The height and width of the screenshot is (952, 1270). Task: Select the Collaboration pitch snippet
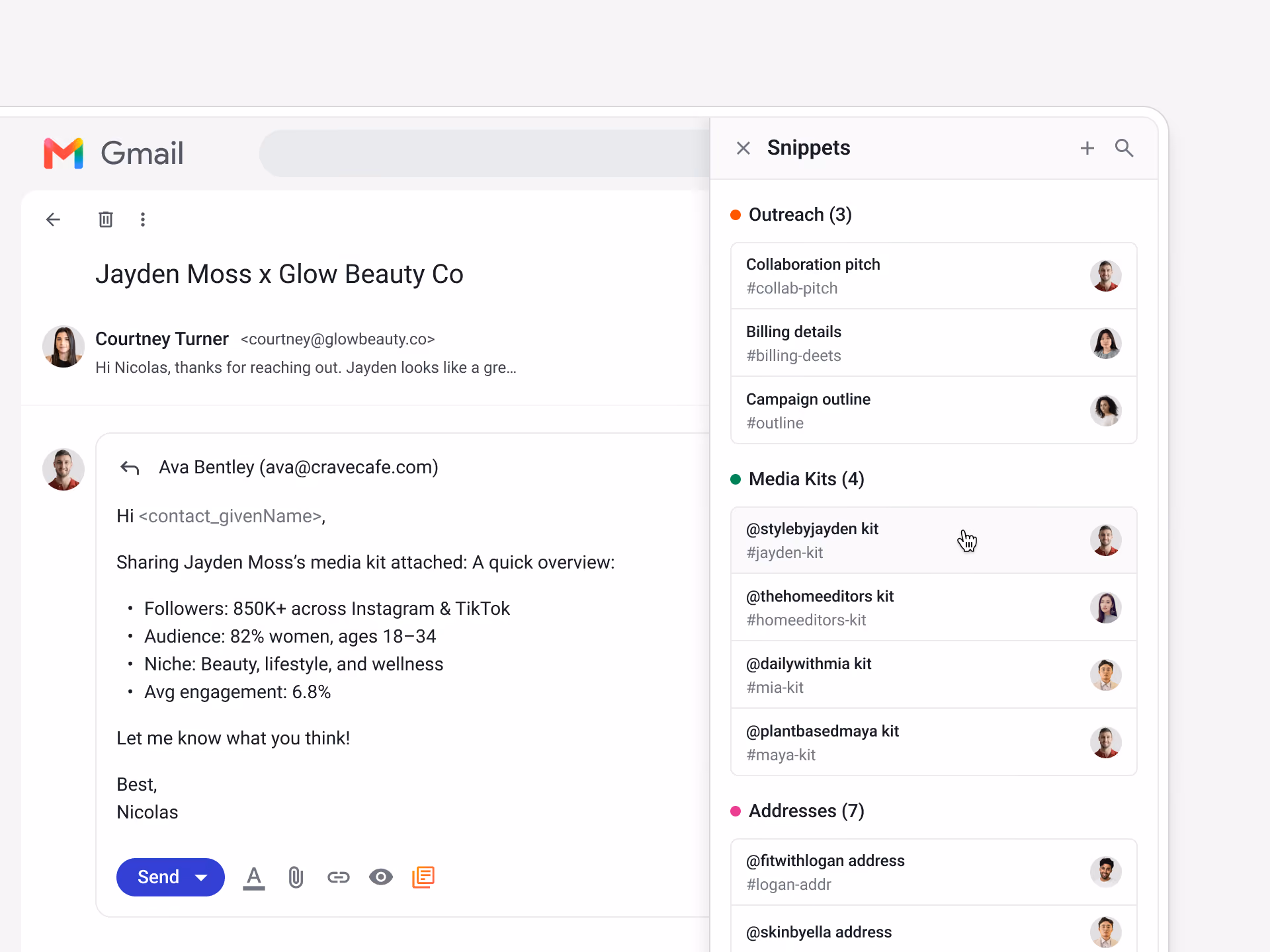[934, 276]
